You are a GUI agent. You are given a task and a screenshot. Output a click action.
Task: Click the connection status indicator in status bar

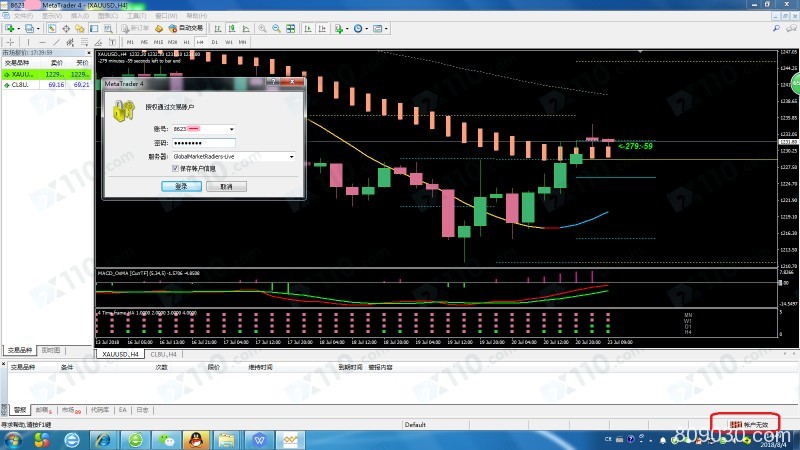coord(748,424)
